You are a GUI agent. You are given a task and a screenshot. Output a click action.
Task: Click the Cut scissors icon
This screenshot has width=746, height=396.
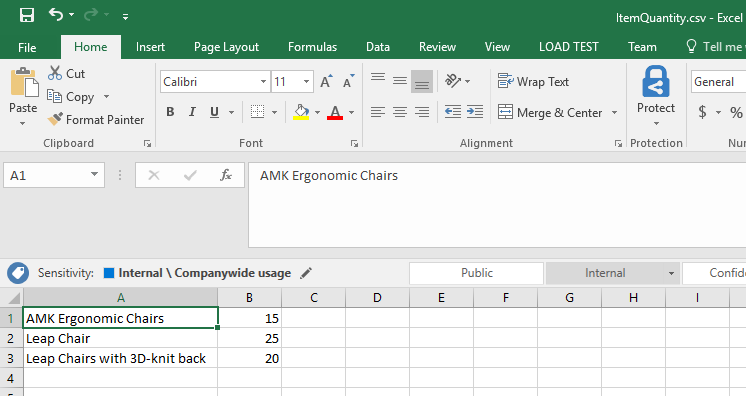[55, 73]
